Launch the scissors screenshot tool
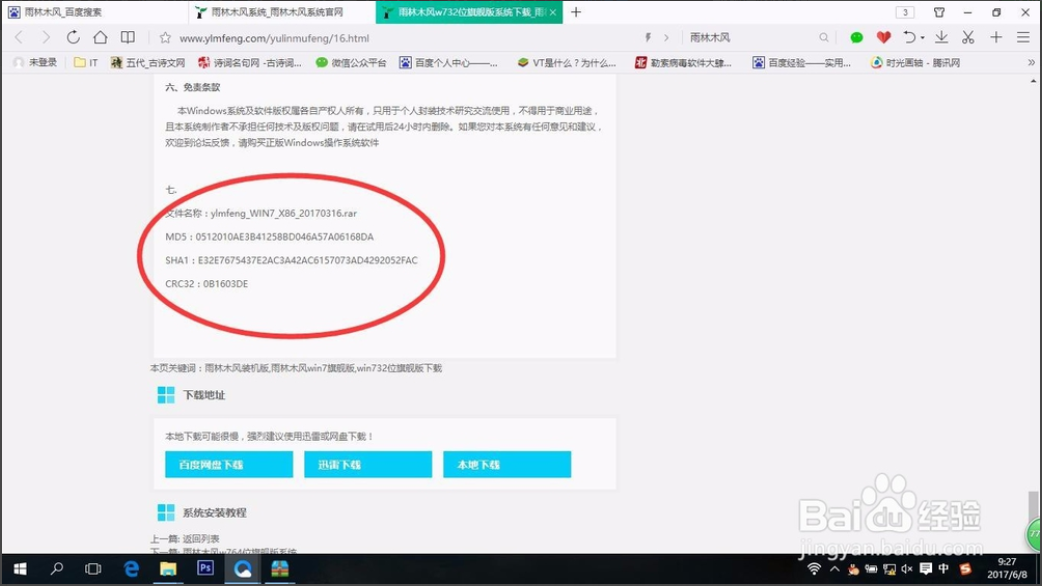This screenshot has height=586, width=1042. coord(968,38)
